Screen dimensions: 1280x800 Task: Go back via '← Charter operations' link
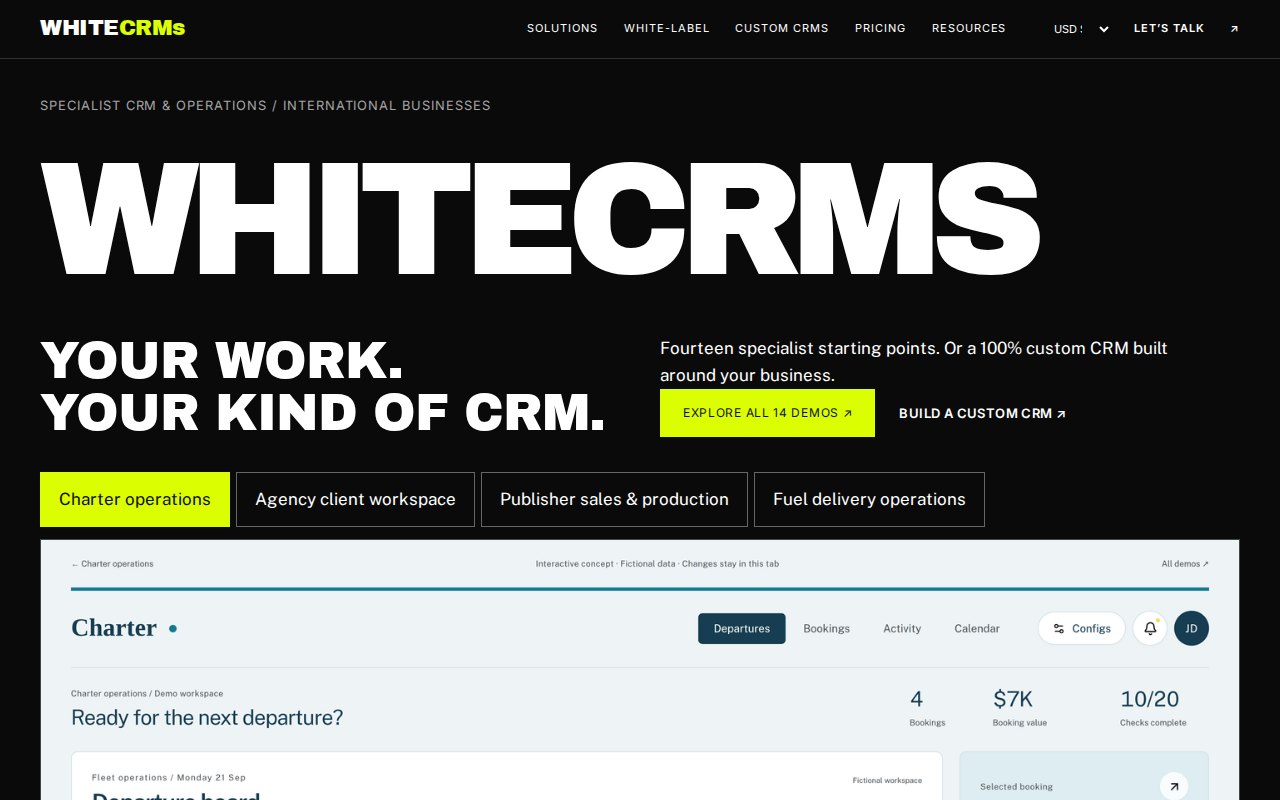click(112, 564)
